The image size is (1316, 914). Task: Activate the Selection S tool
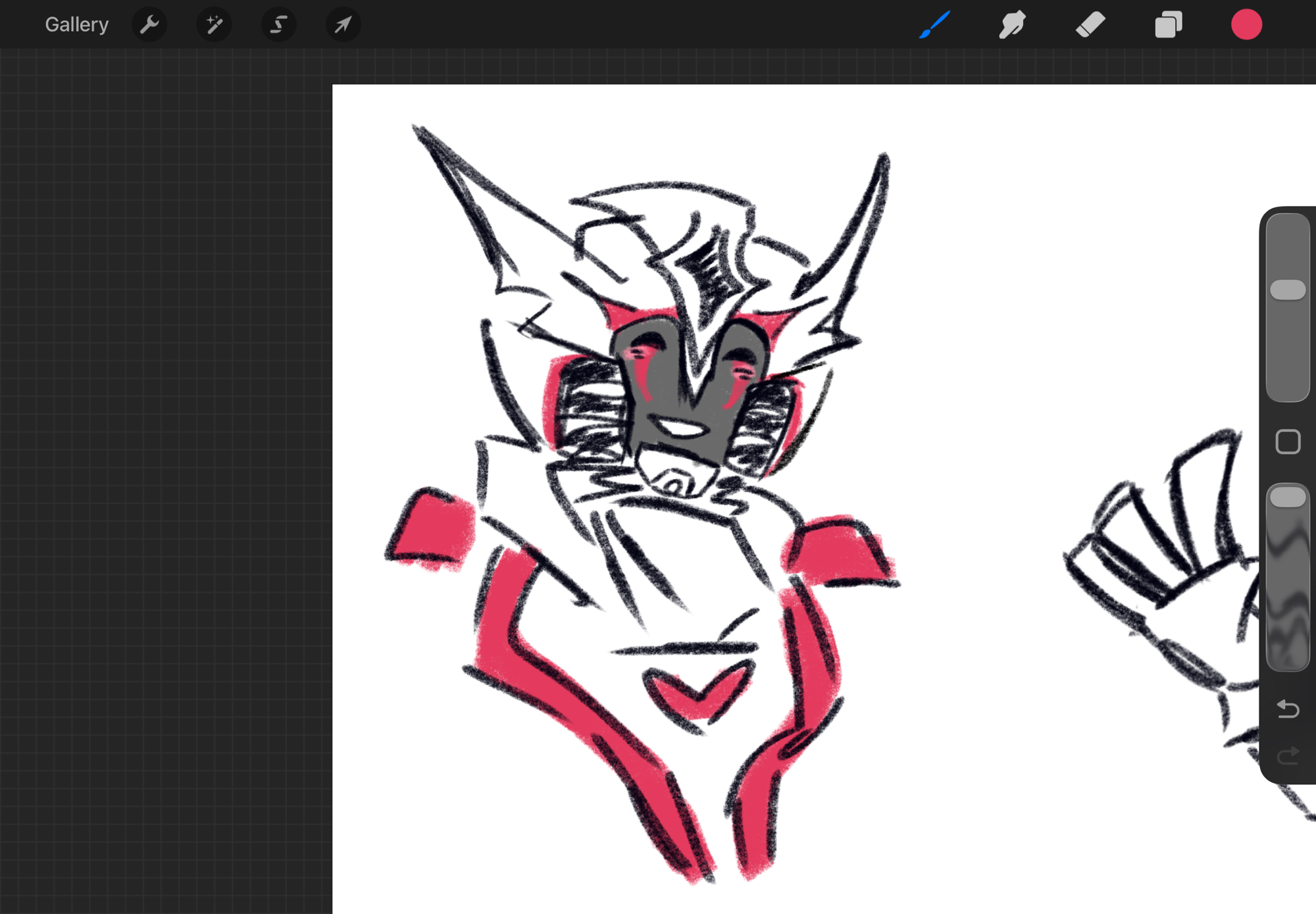pyautogui.click(x=278, y=25)
